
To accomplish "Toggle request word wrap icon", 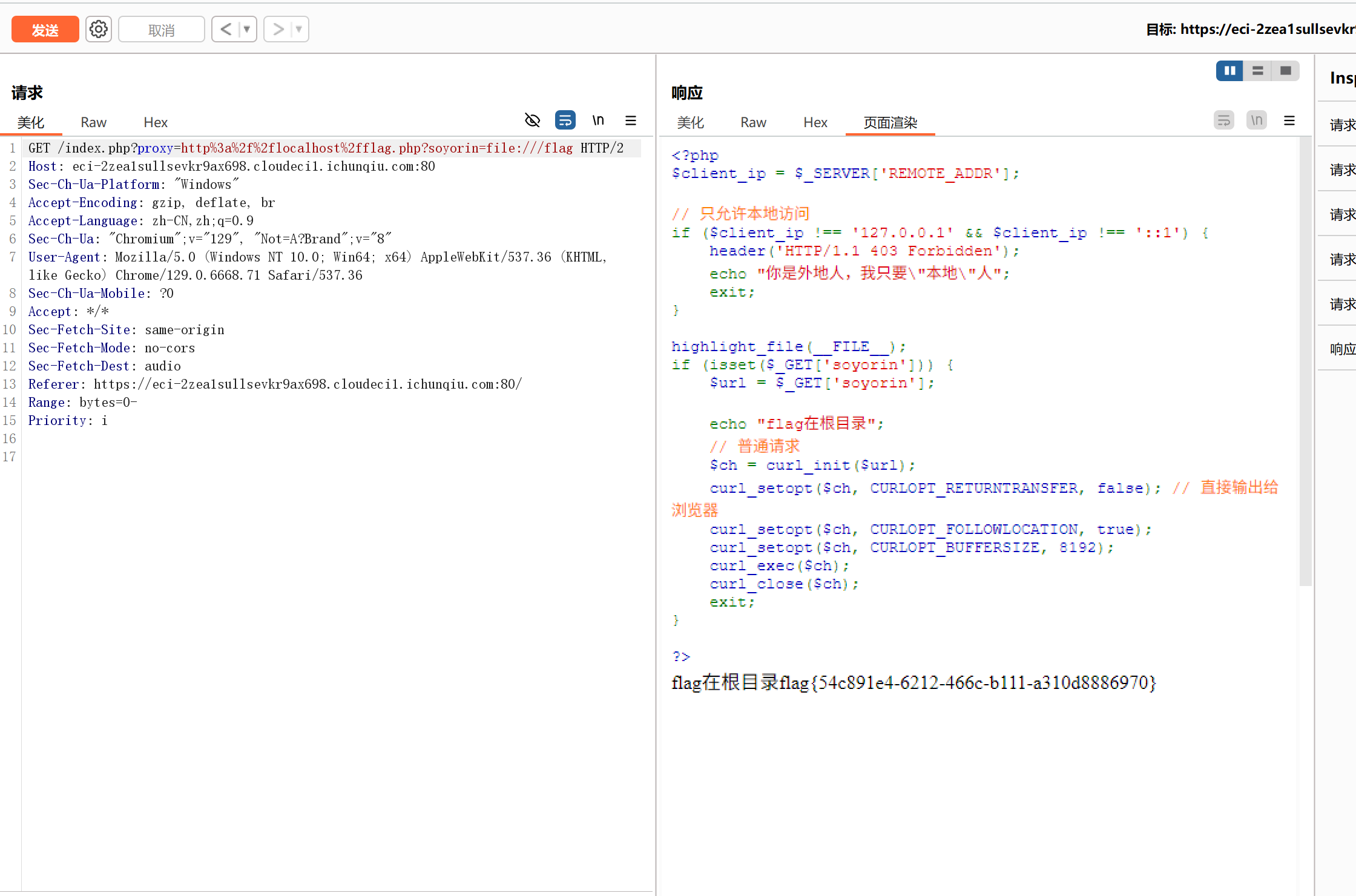I will click(x=565, y=120).
